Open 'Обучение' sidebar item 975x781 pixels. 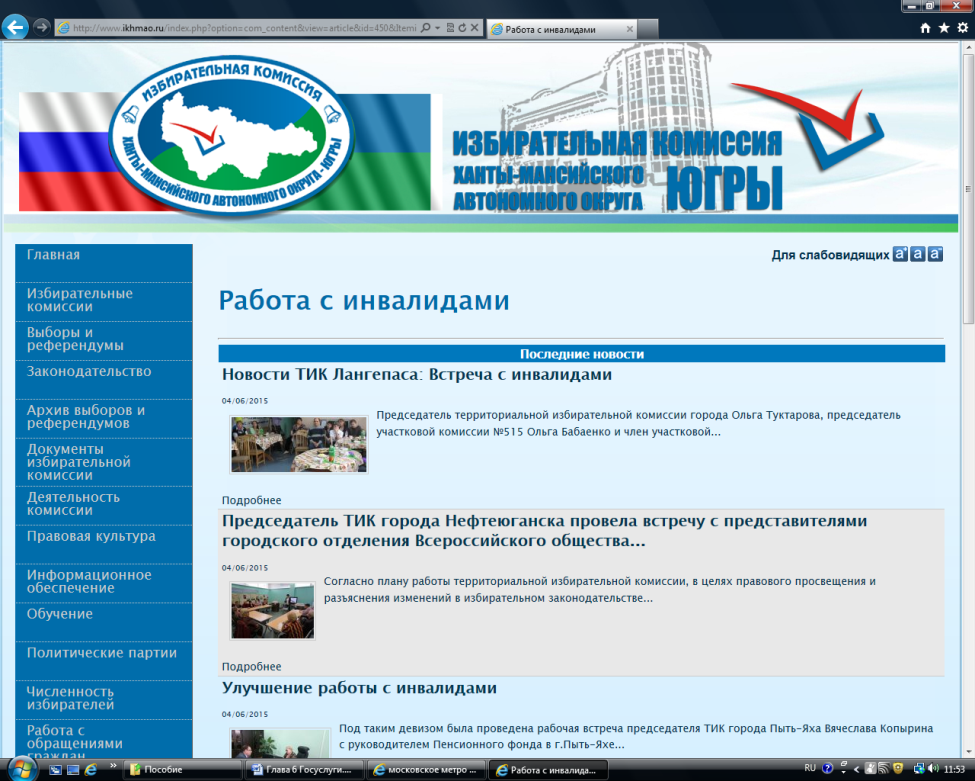pyautogui.click(x=104, y=622)
